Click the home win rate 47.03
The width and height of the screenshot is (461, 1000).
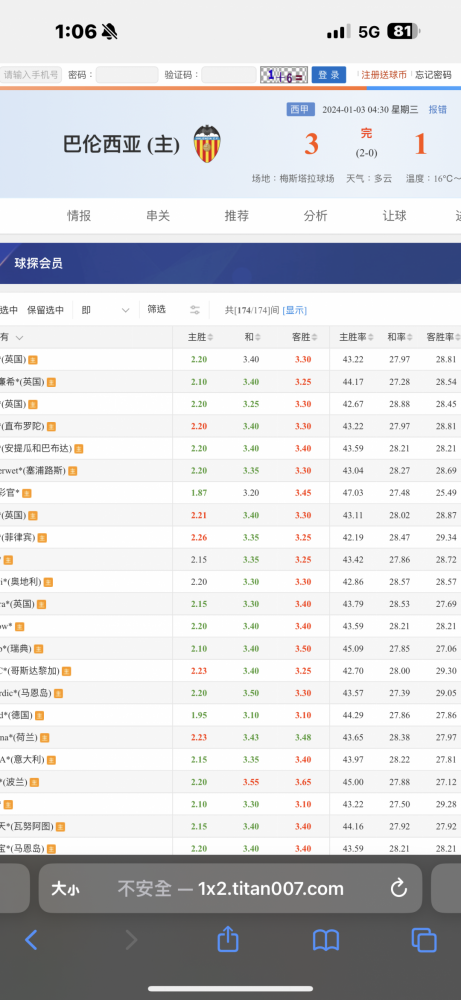point(353,493)
